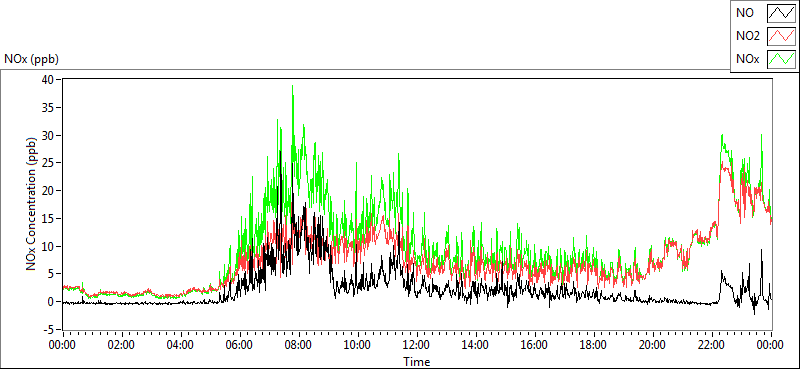
Task: Click the Time x-axis label
Action: pos(417,362)
